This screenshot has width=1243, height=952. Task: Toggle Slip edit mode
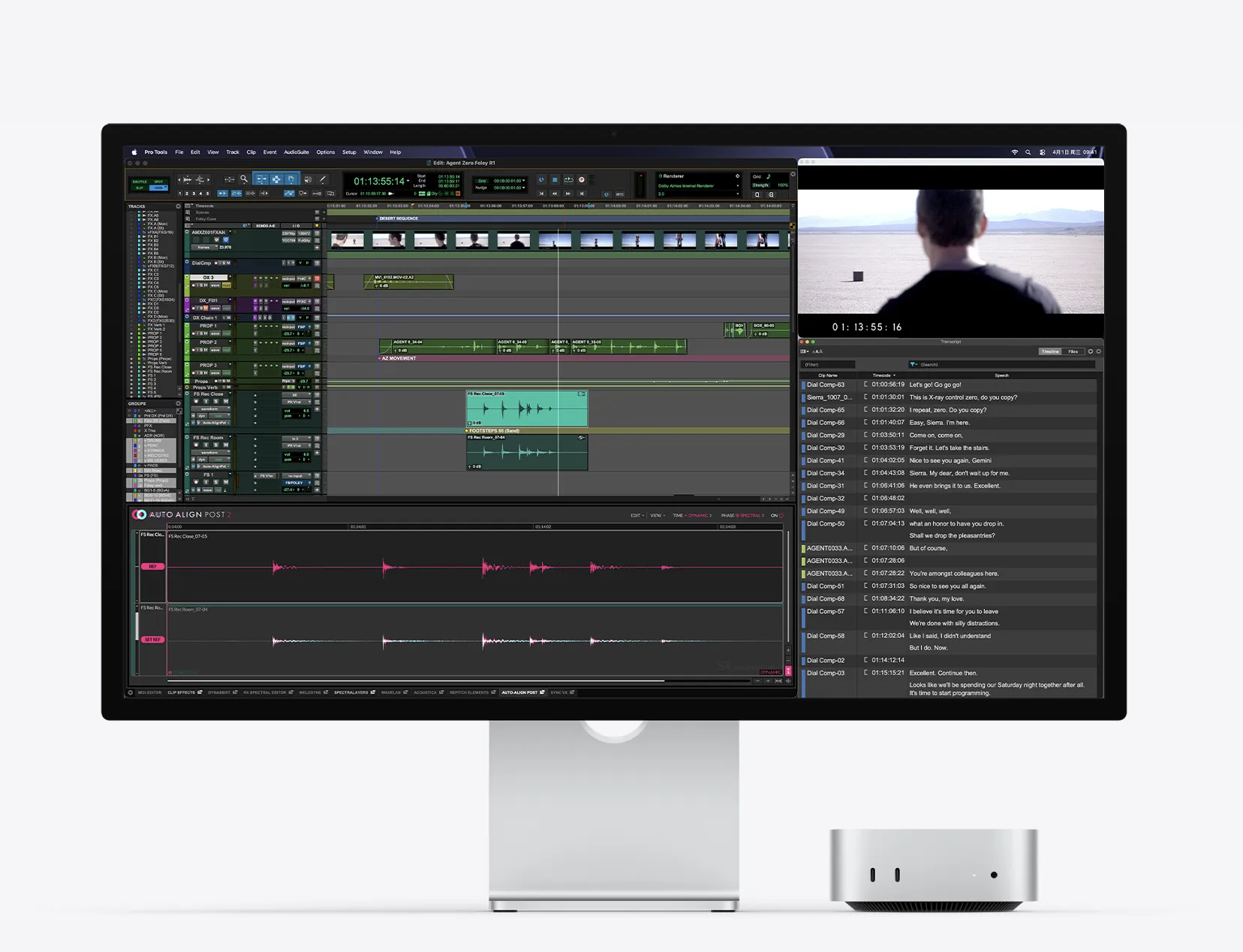click(140, 188)
